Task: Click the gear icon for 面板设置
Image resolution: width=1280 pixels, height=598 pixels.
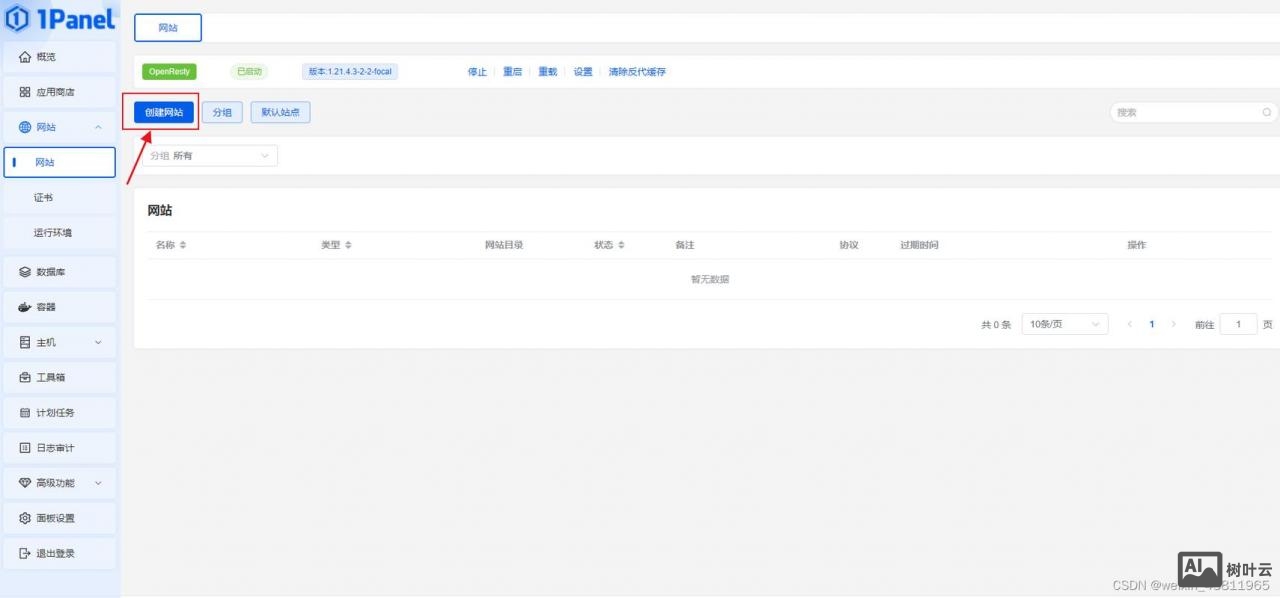Action: coord(25,518)
